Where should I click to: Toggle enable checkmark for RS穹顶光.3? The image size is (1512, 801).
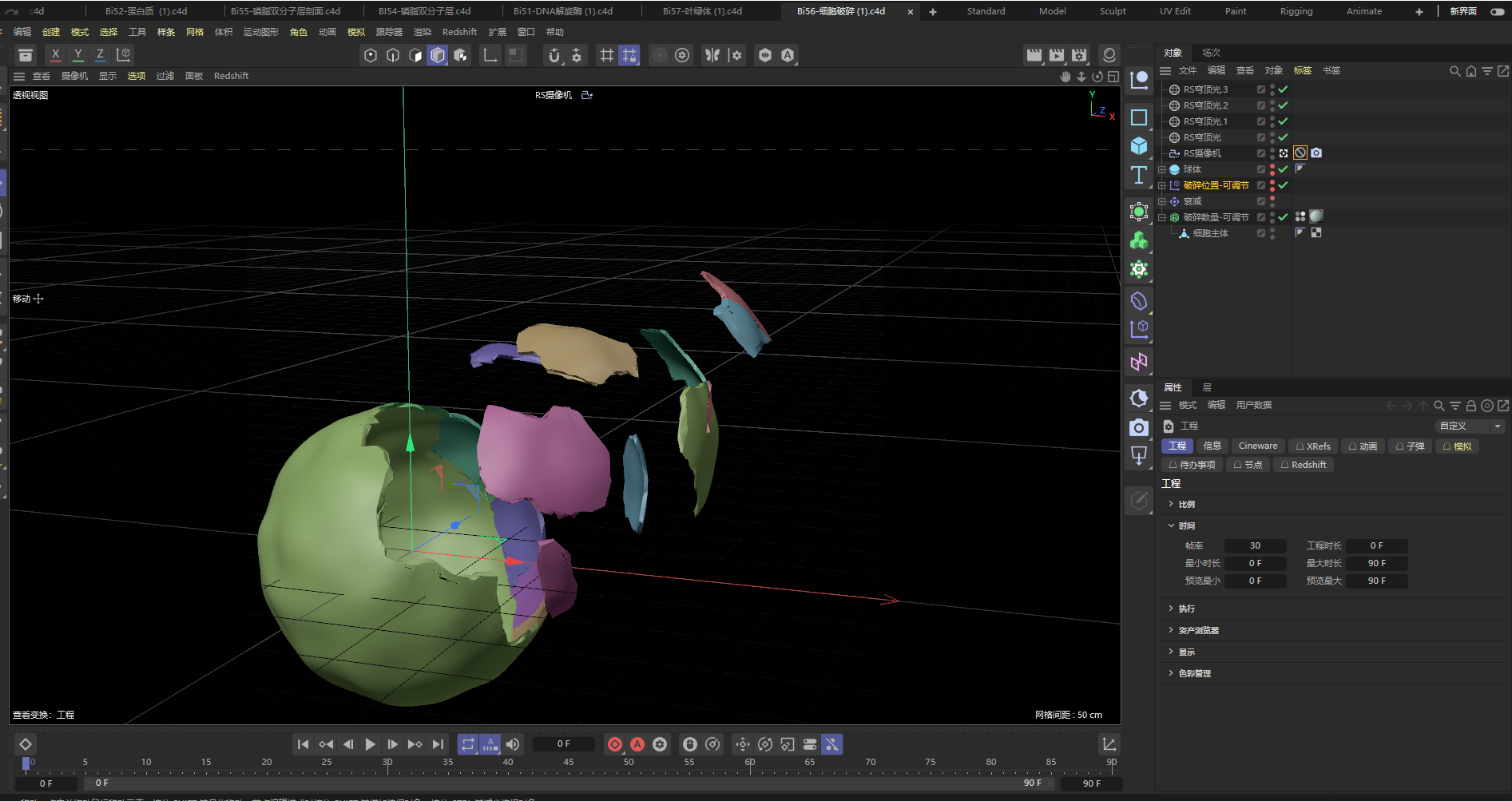coord(1283,89)
